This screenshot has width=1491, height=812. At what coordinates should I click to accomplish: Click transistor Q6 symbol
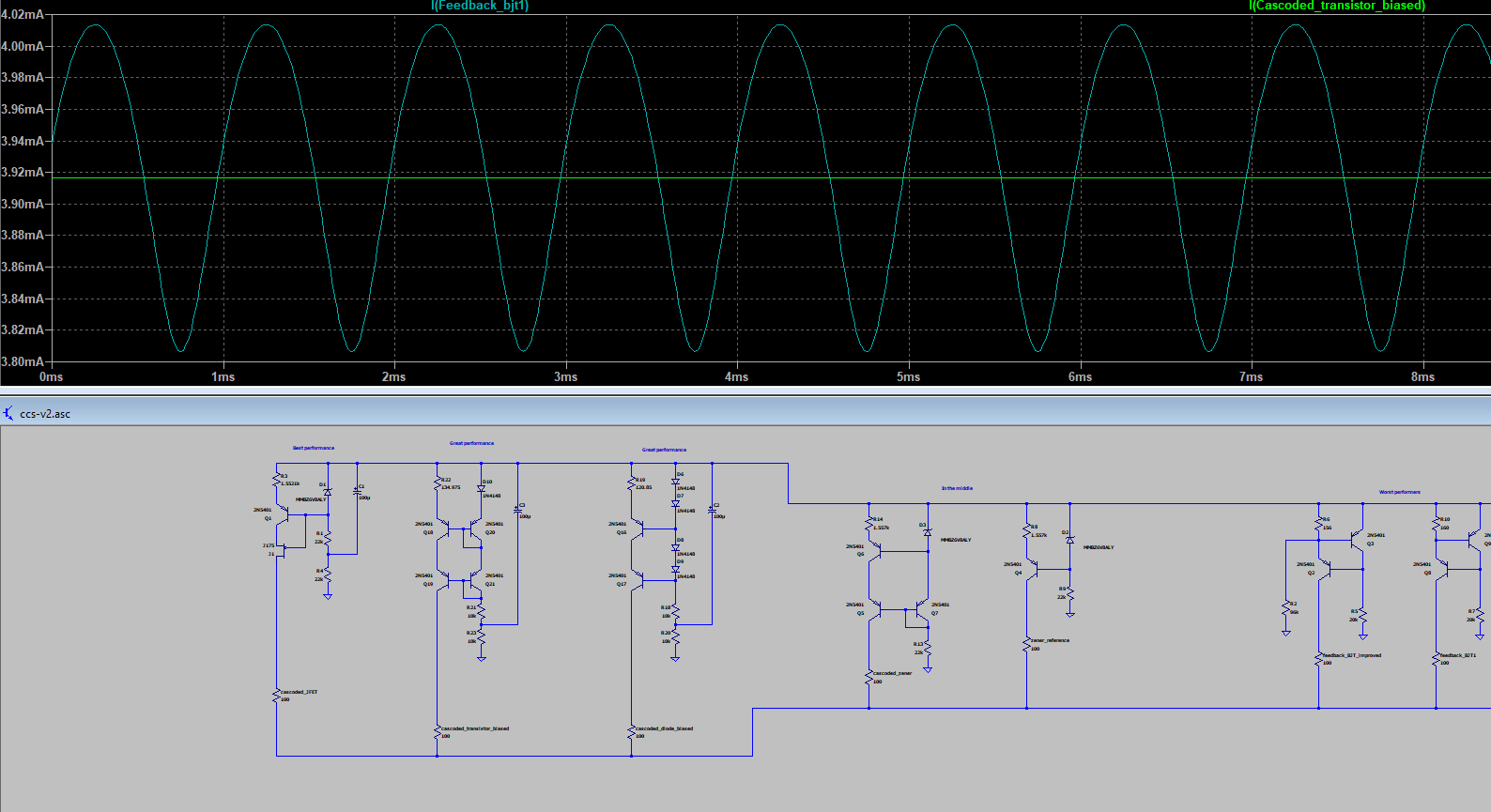point(874,552)
